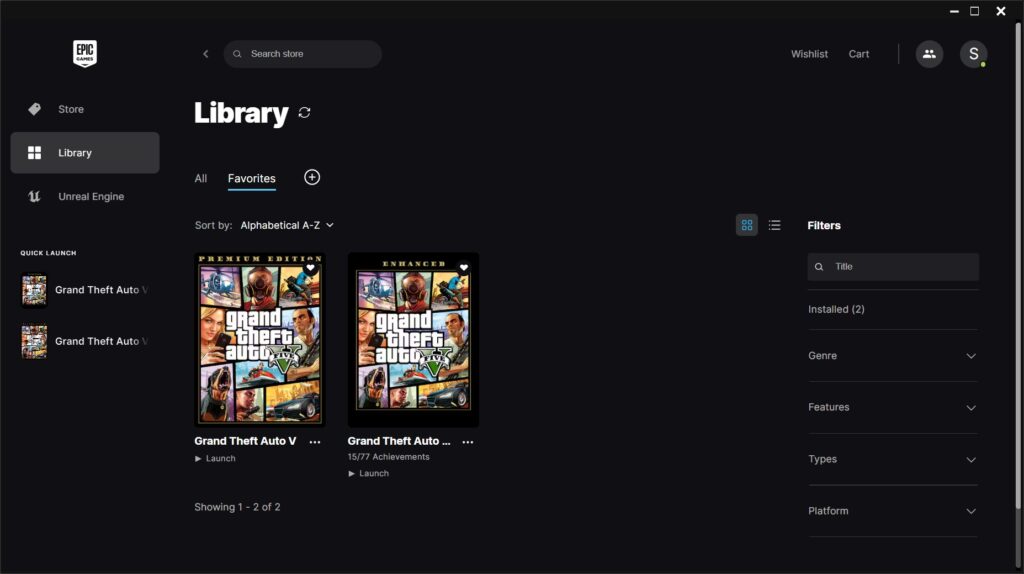The height and width of the screenshot is (574, 1024).
Task: Quick launch the second Grand Theft Auto entry
Action: click(85, 342)
